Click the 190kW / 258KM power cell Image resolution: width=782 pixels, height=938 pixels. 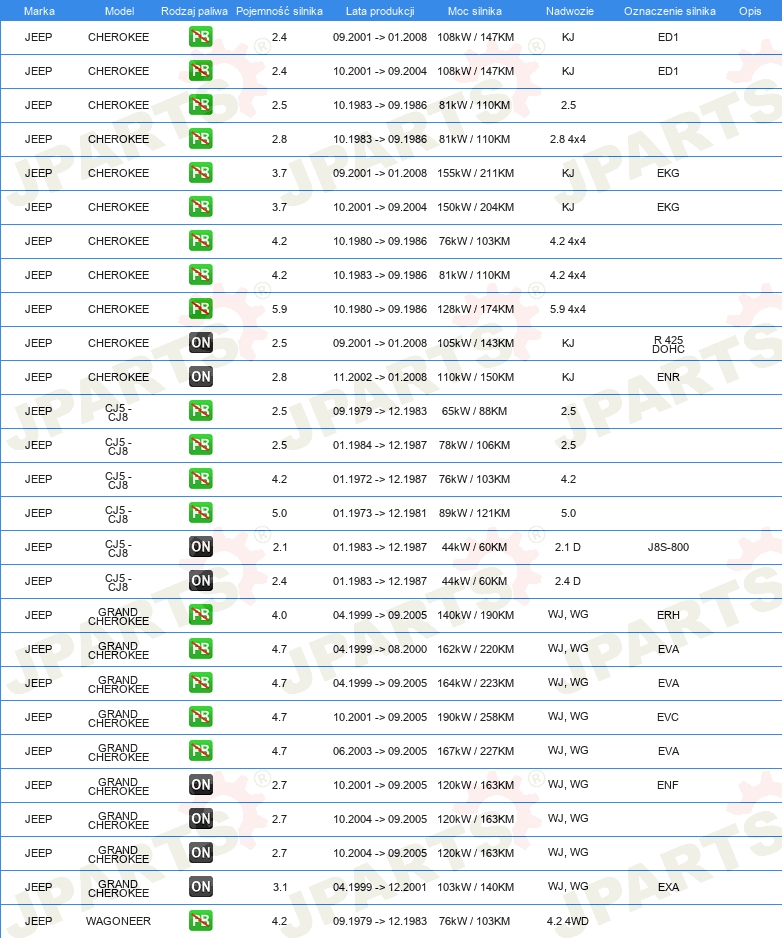click(475, 717)
